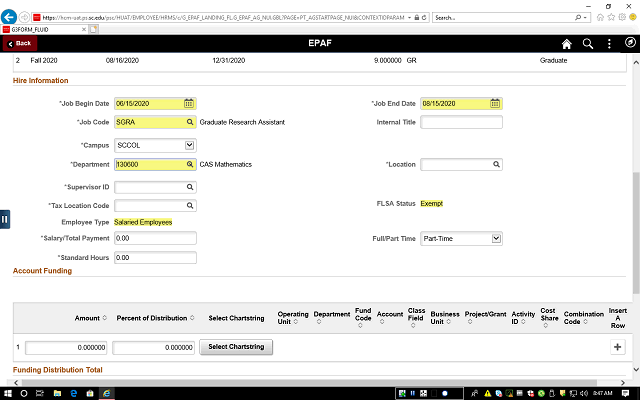640x400 pixels.
Task: Click the page horizontal scrollbar
Action: (309, 383)
